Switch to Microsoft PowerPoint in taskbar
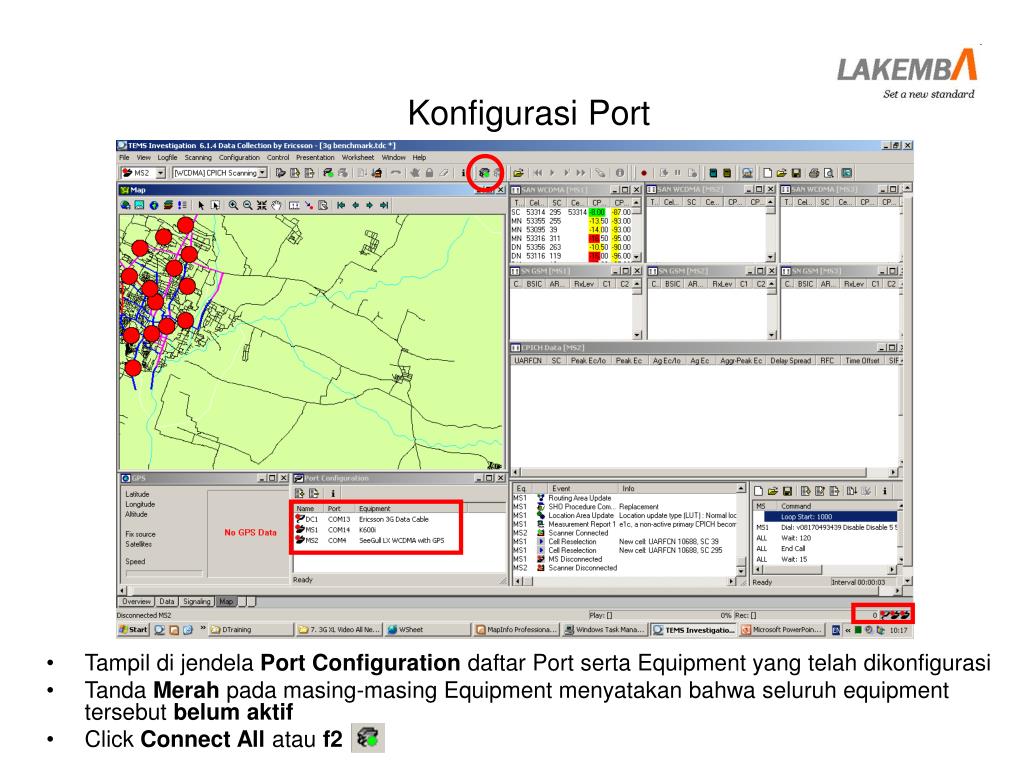The image size is (1024, 768). tap(782, 630)
